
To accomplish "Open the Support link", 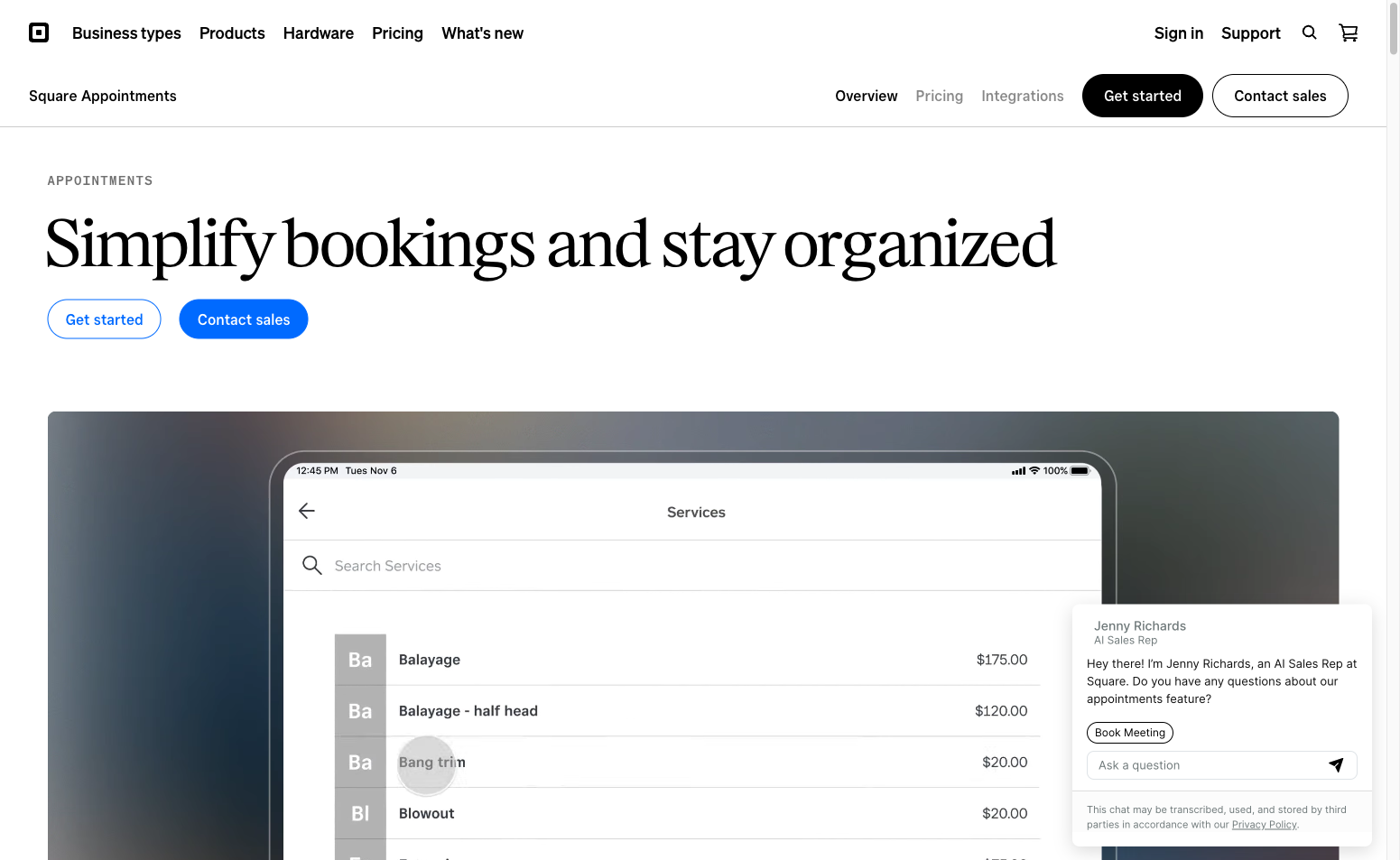I will 1251,33.
